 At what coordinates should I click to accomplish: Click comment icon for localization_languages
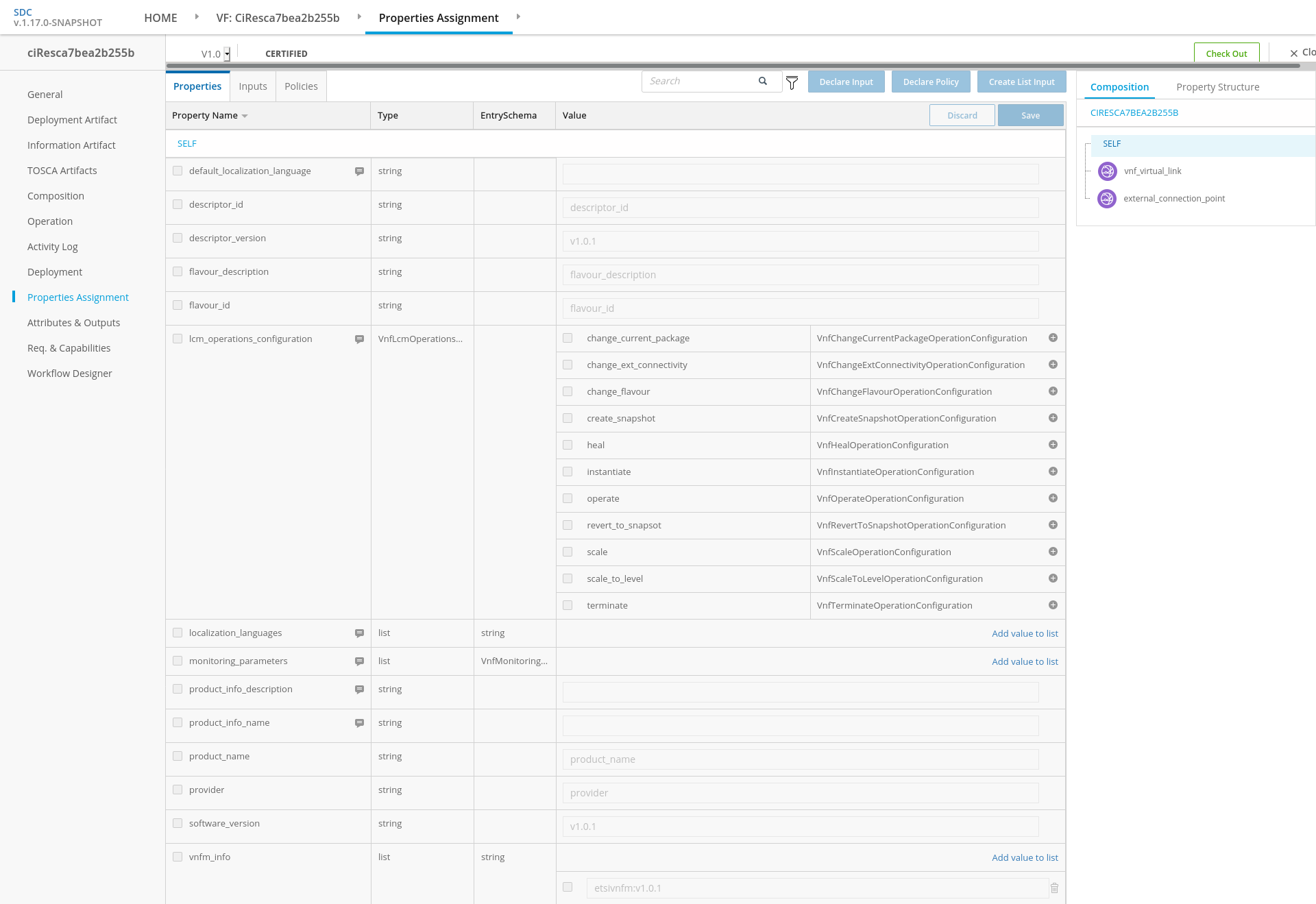(359, 633)
